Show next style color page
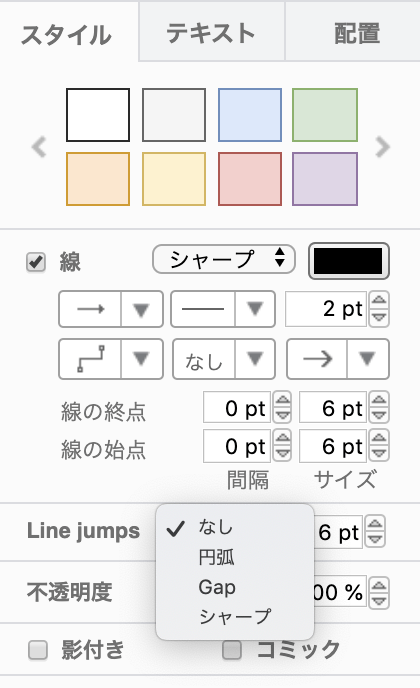 click(x=382, y=147)
